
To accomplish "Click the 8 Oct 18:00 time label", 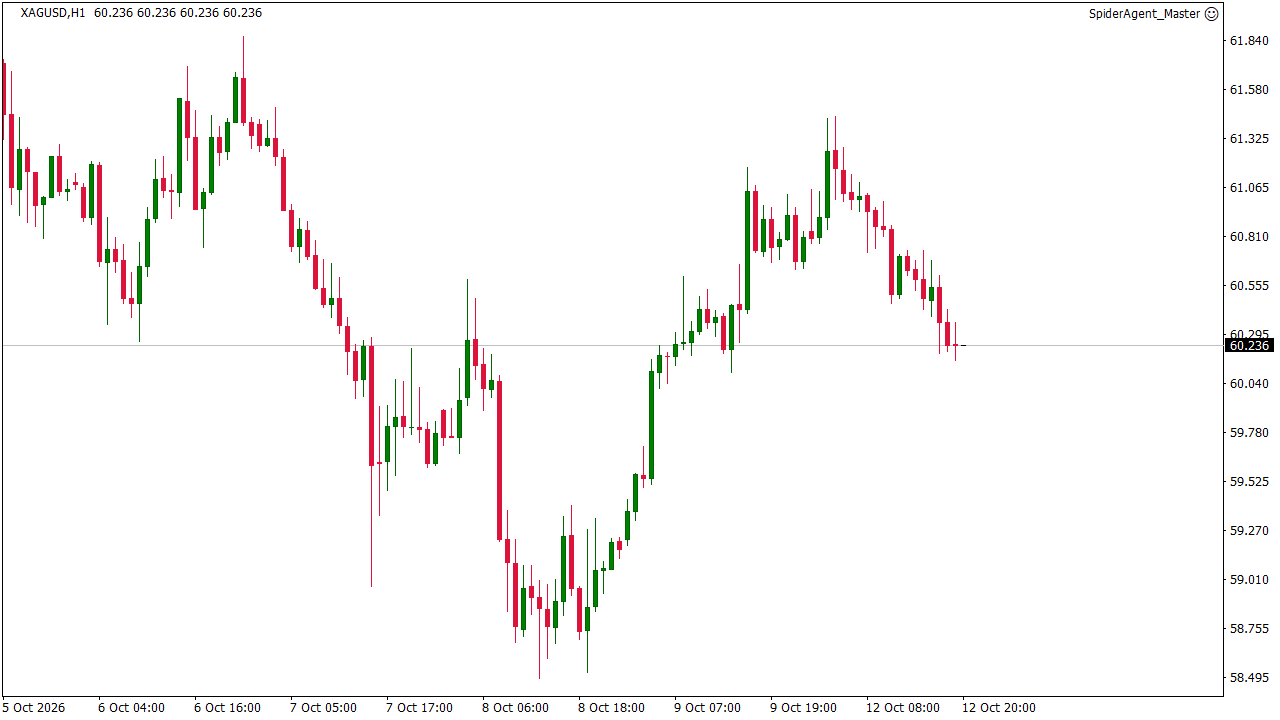I will click(611, 708).
